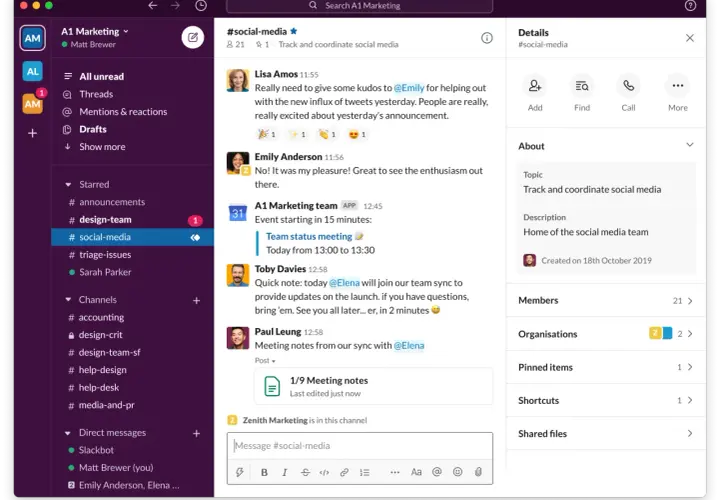Open the history clock icon
Viewport: 720px width, 500px height.
pyautogui.click(x=201, y=6)
